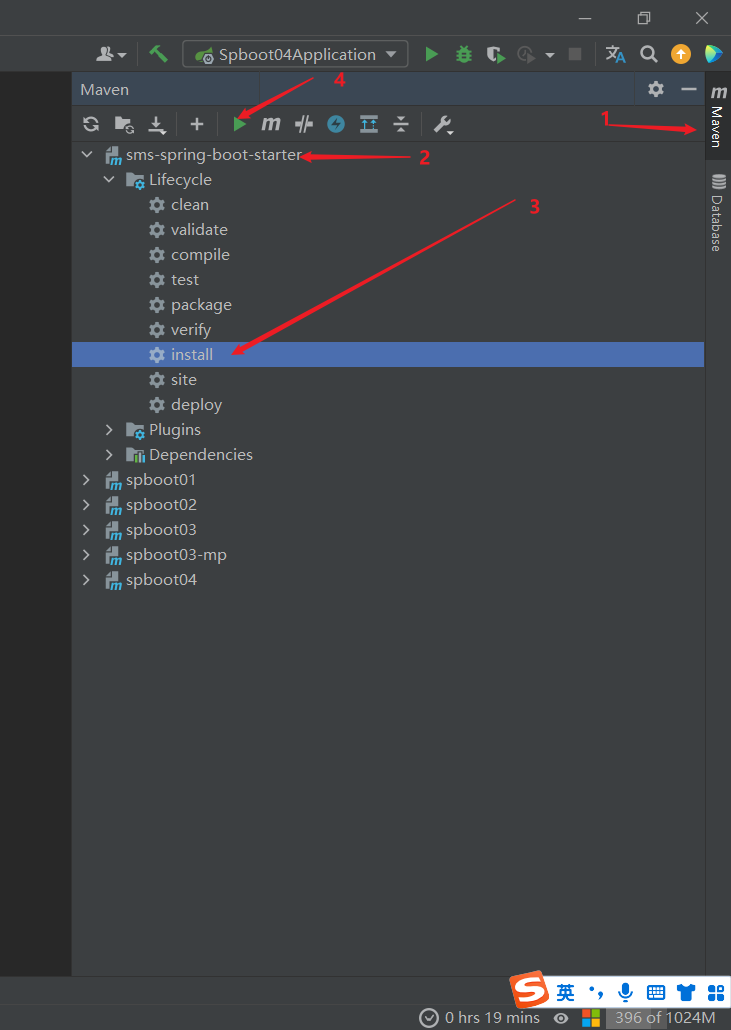Click the green debug bug icon
This screenshot has width=731, height=1030.
pos(464,54)
